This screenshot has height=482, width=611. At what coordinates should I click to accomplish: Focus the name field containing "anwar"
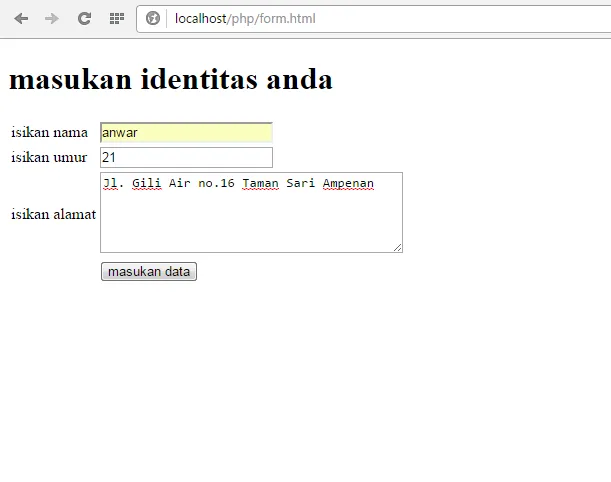tap(186, 132)
